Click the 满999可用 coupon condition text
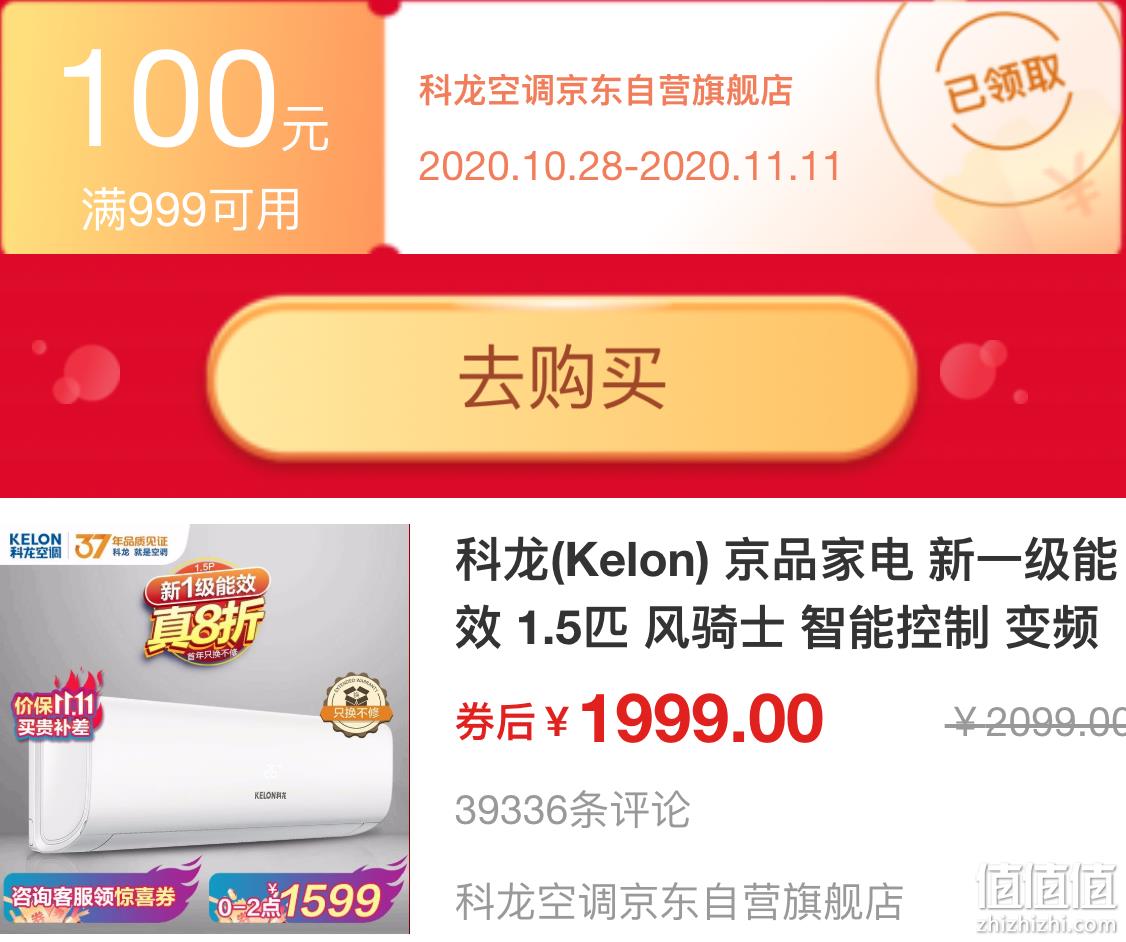This screenshot has height=942, width=1126. (x=190, y=210)
